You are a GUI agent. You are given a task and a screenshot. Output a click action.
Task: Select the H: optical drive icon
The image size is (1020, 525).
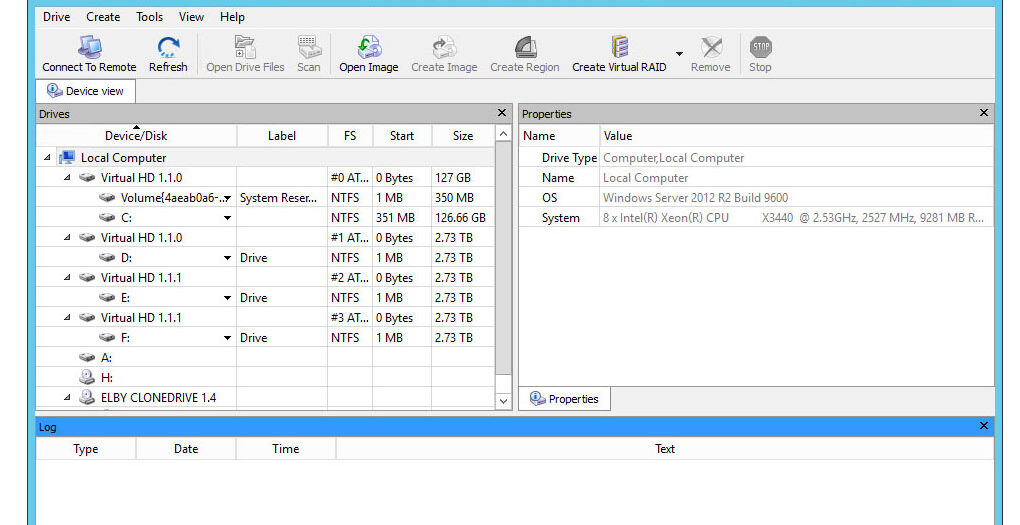tap(87, 377)
